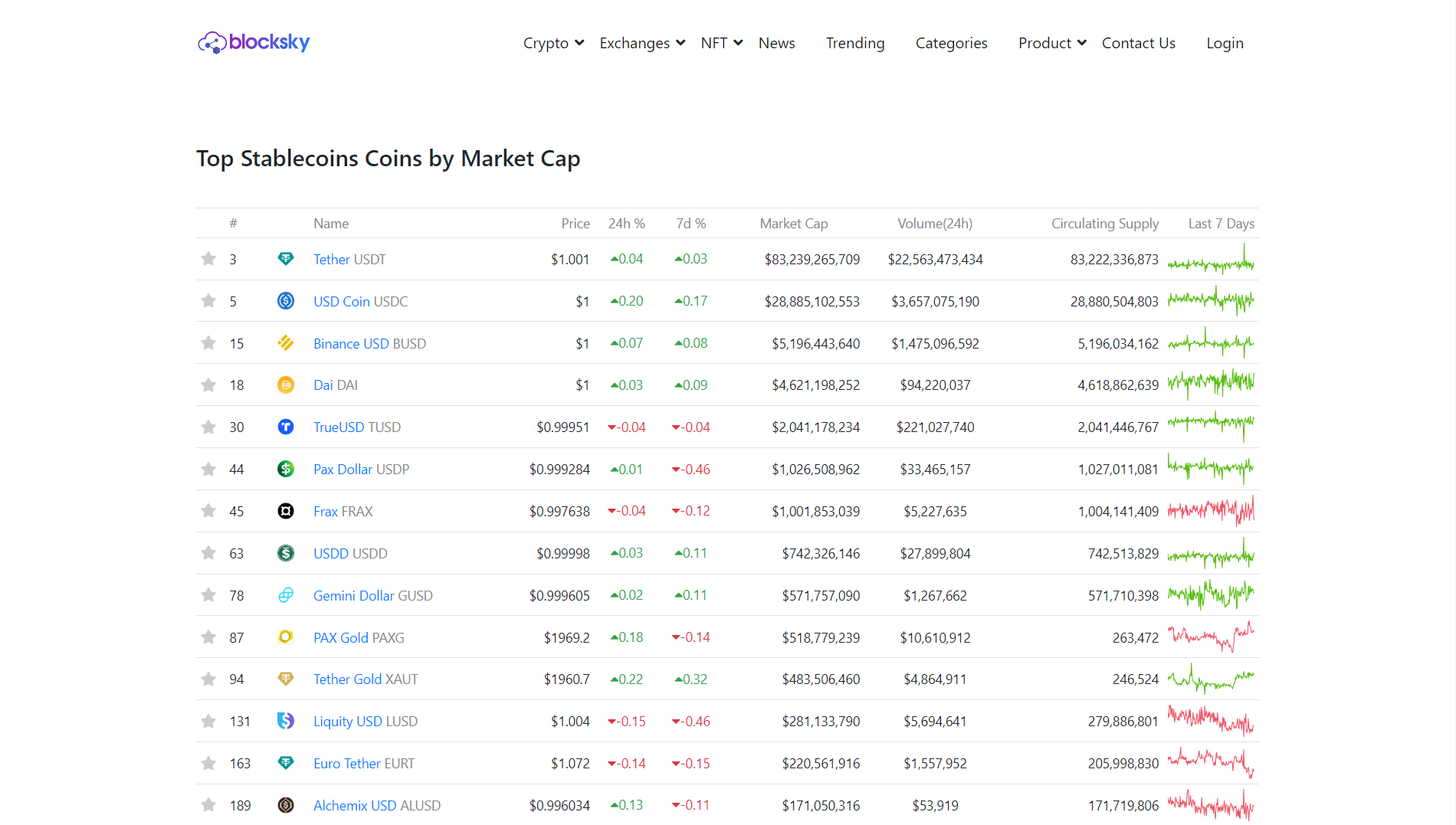Screen dimensions: 1456x825
Task: Click the Frax coin icon
Action: click(286, 511)
